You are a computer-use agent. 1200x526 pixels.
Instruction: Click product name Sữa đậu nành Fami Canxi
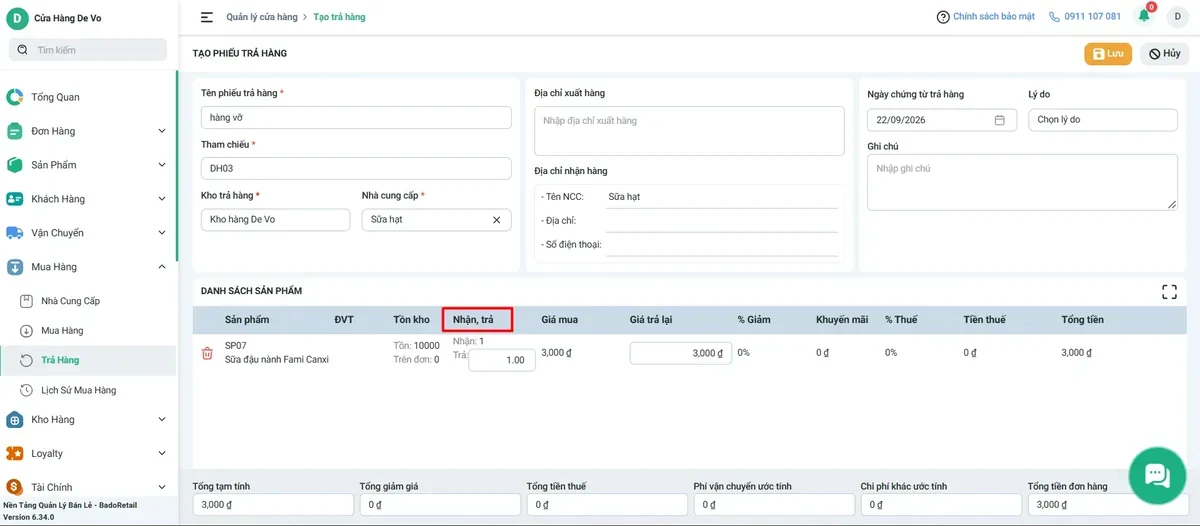[x=277, y=360]
